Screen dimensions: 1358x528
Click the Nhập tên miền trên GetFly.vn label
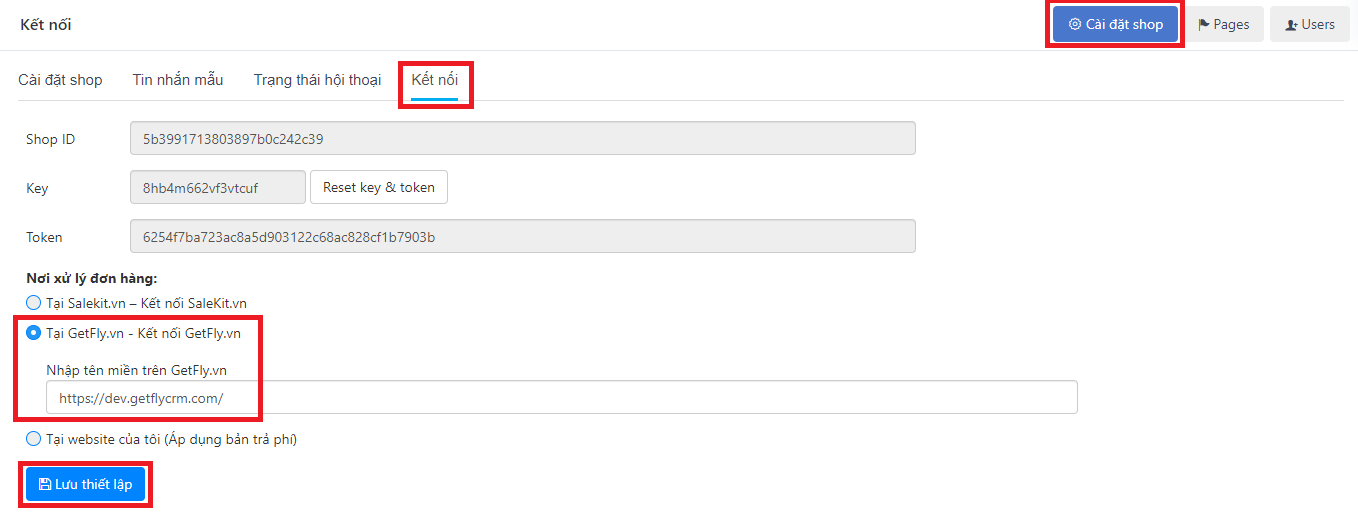(x=137, y=370)
